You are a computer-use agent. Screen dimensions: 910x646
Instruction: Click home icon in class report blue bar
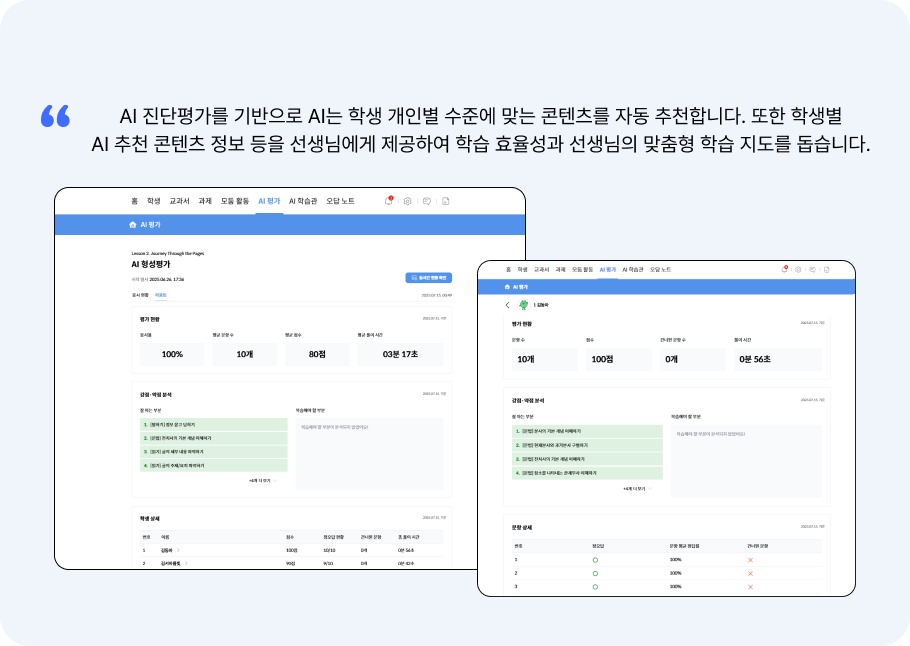(132, 225)
